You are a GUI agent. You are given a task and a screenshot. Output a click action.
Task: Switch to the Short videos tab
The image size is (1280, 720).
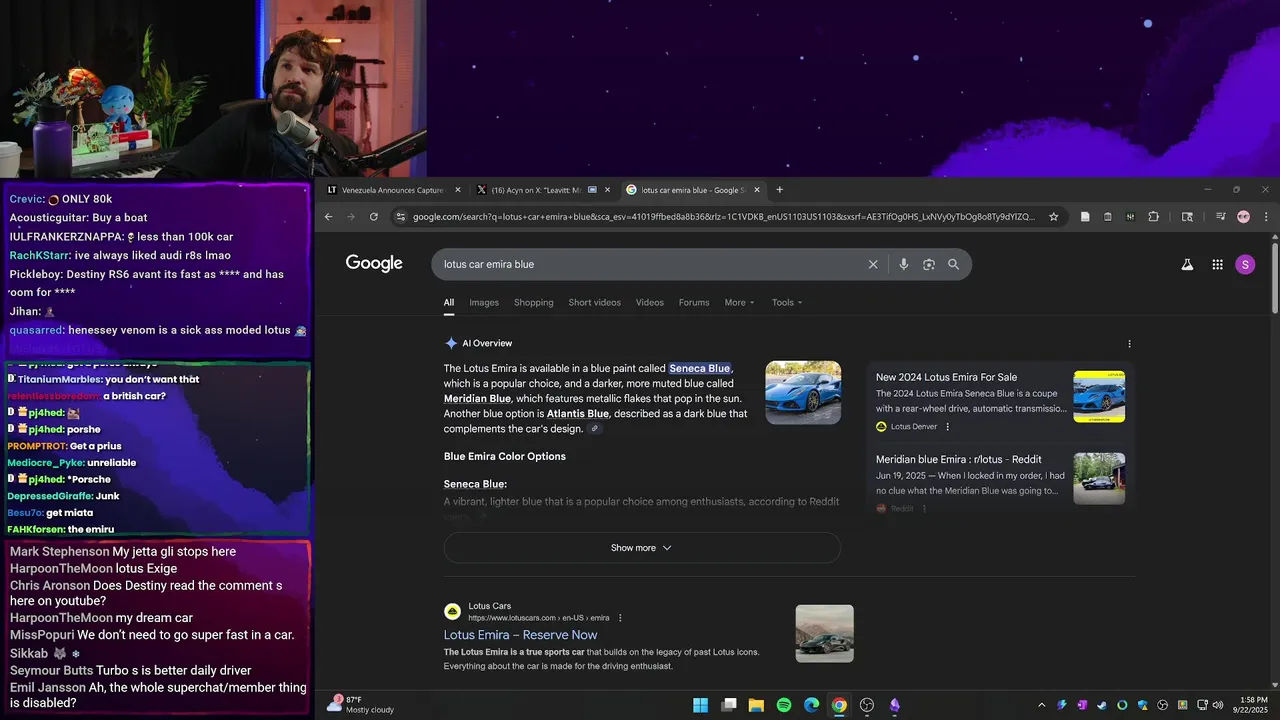(x=594, y=303)
